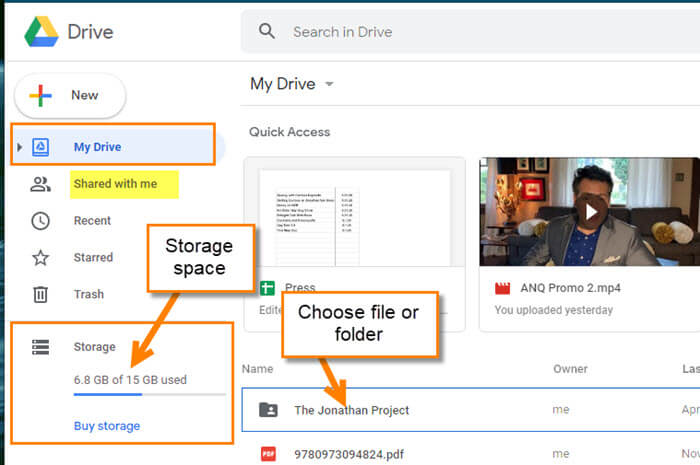This screenshot has width=700, height=465.
Task: Click the Starred star icon
Action: click(x=40, y=257)
